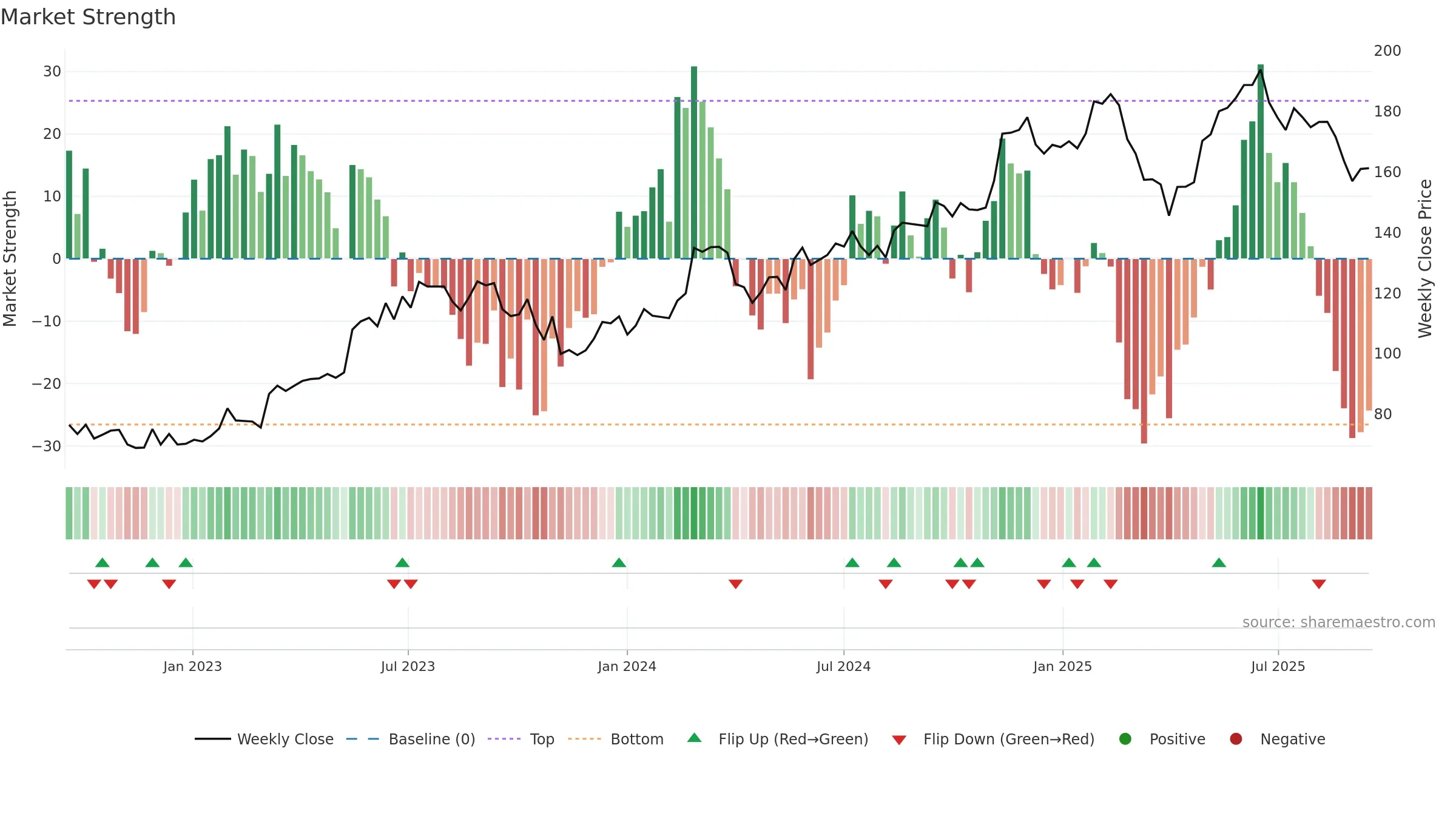Viewport: 1456px width, 819px height.
Task: Toggle the Positive legend label
Action: tap(1178, 739)
